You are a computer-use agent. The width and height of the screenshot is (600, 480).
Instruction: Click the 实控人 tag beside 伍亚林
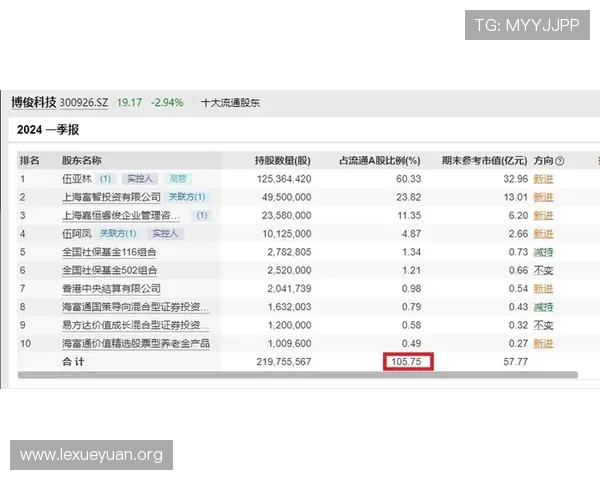click(x=140, y=179)
